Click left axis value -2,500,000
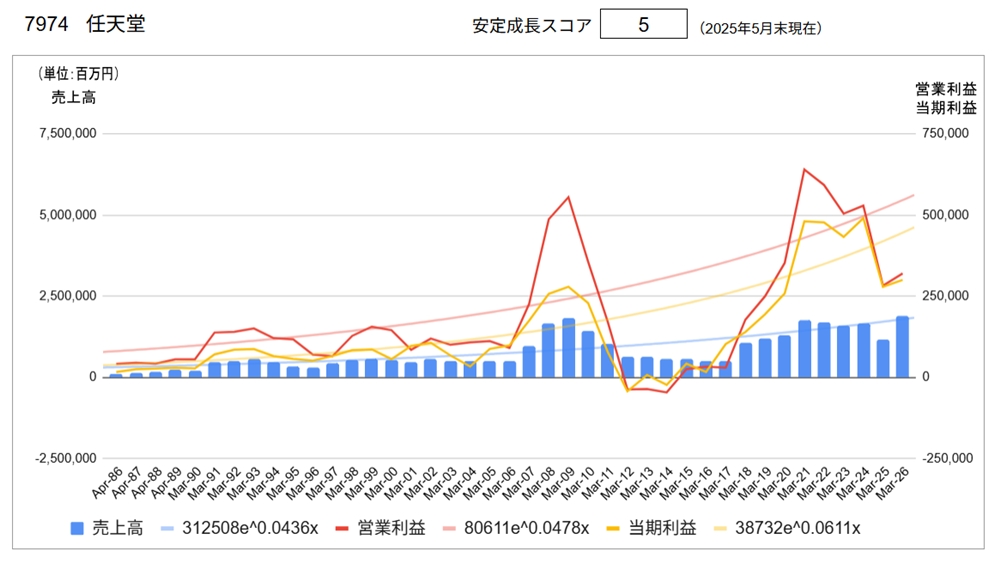 pos(66,458)
